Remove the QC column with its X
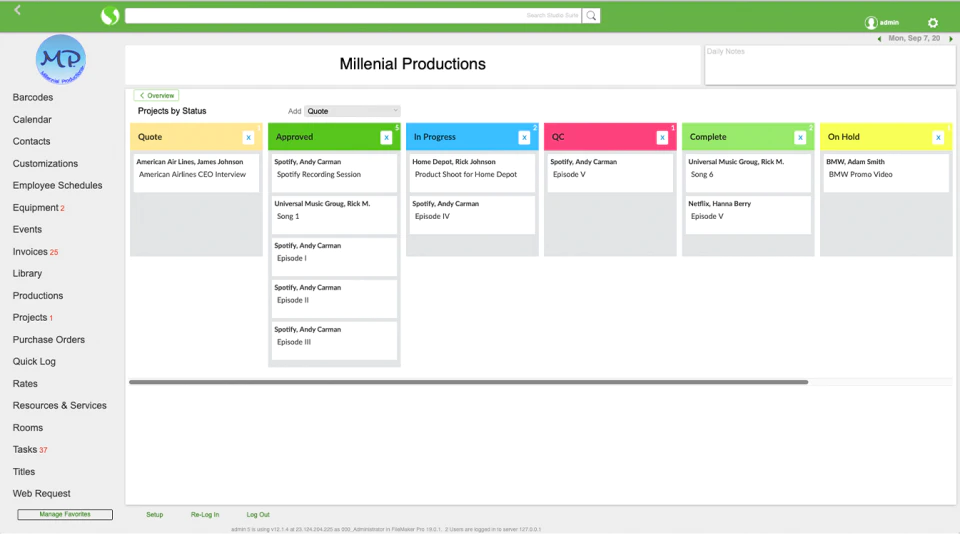Screen dimensions: 960x535 pos(662,138)
